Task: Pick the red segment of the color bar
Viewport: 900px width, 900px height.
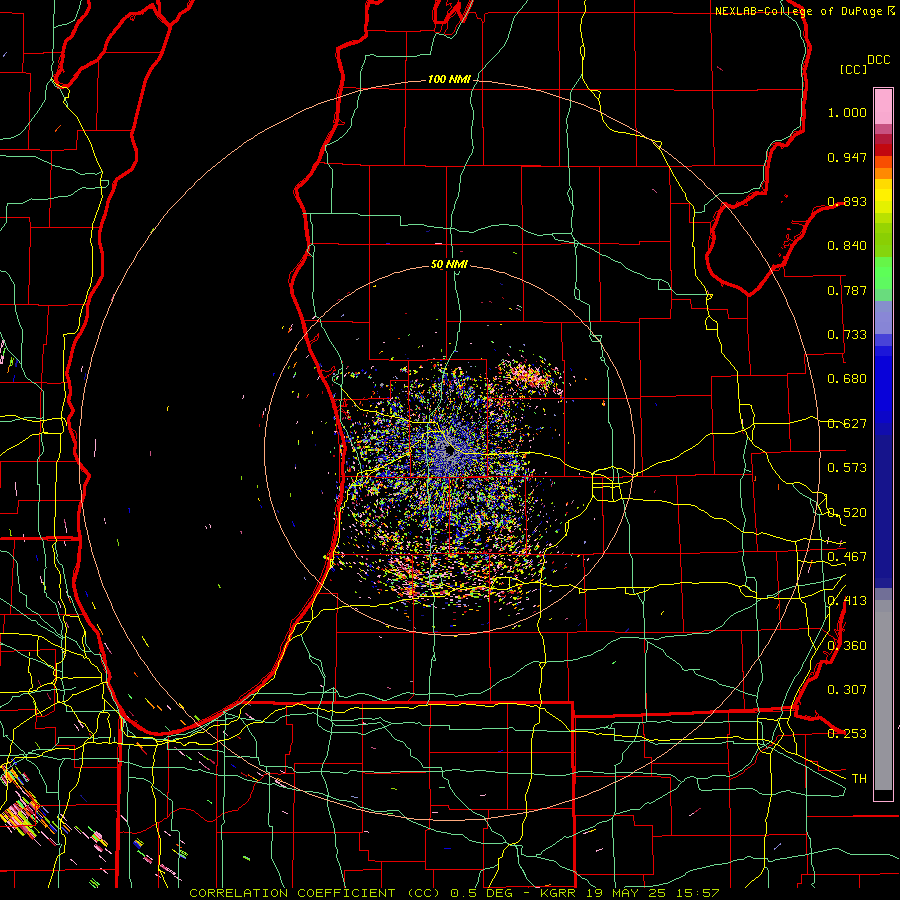Action: [x=883, y=149]
